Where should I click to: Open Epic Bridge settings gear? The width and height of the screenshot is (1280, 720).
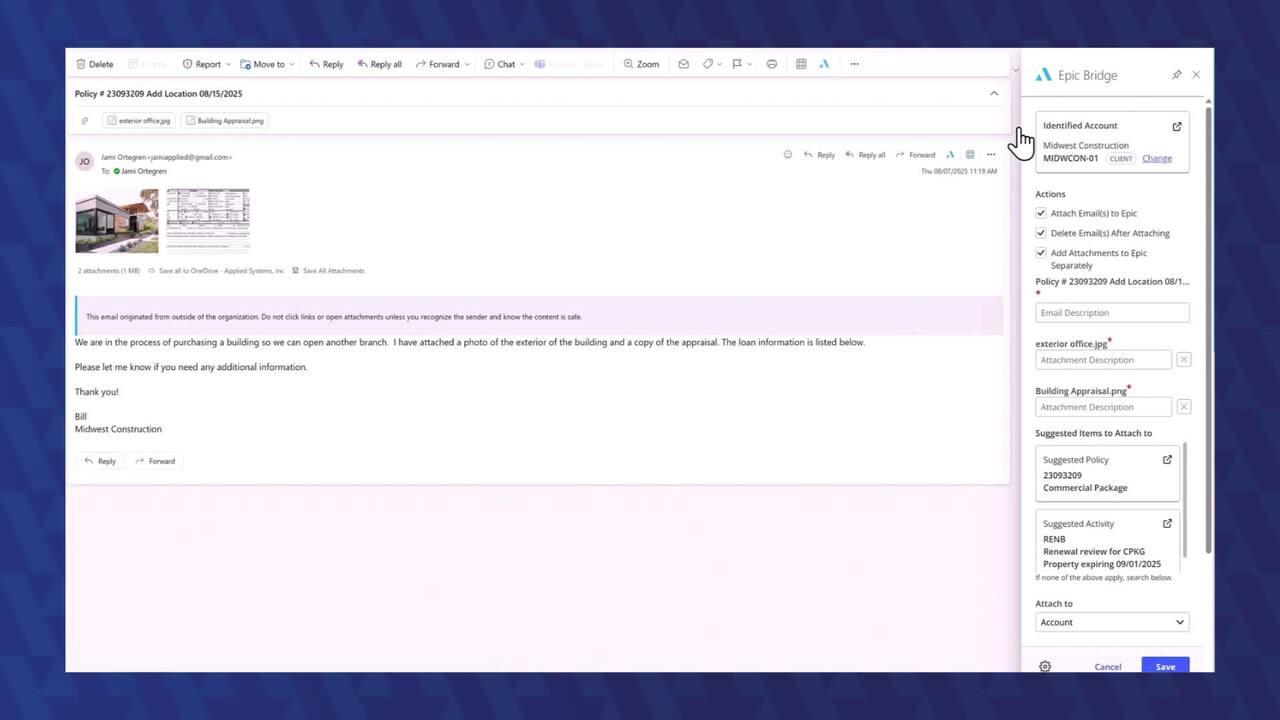pos(1045,667)
